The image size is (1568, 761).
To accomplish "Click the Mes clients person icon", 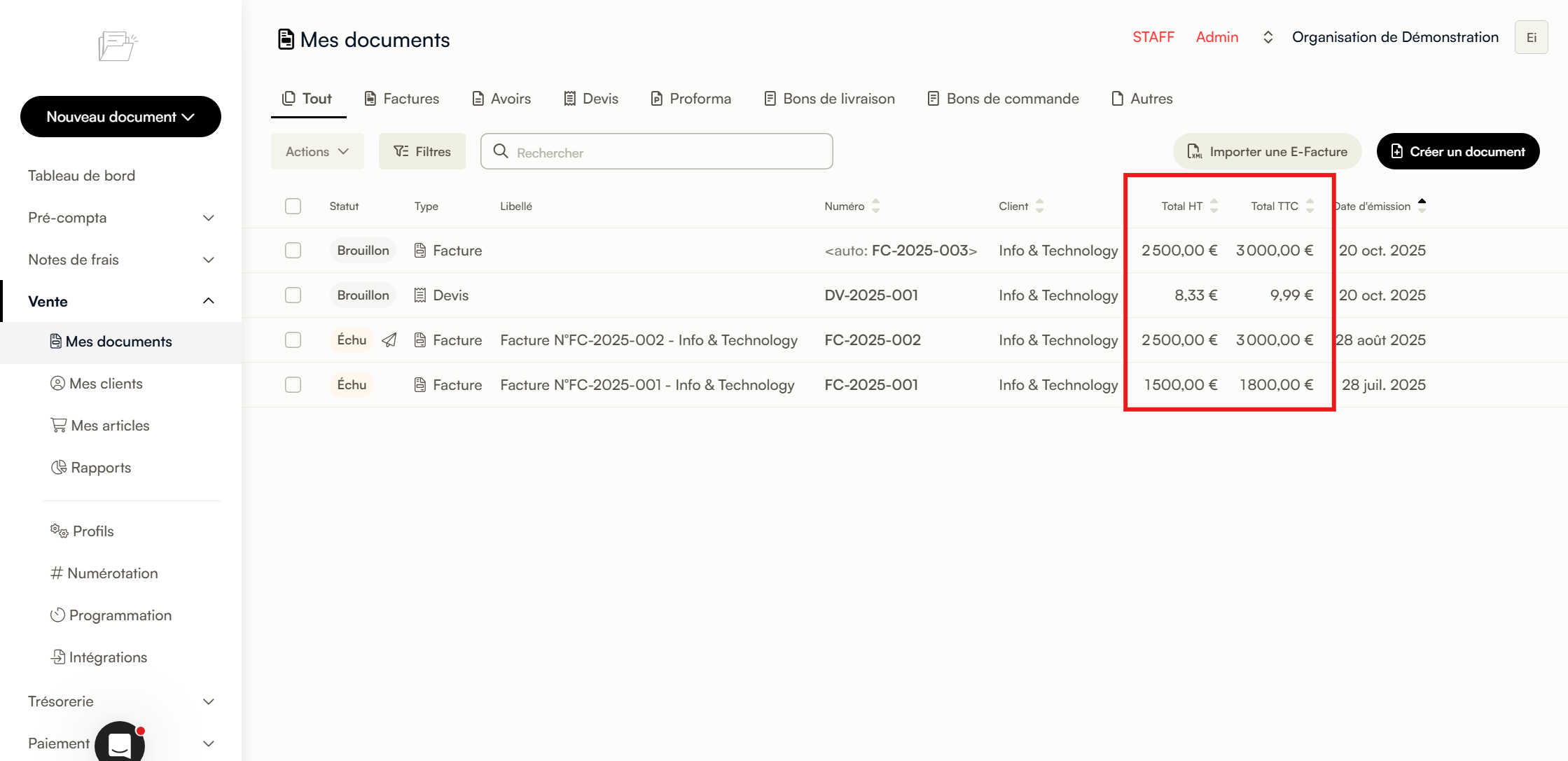I will [57, 383].
